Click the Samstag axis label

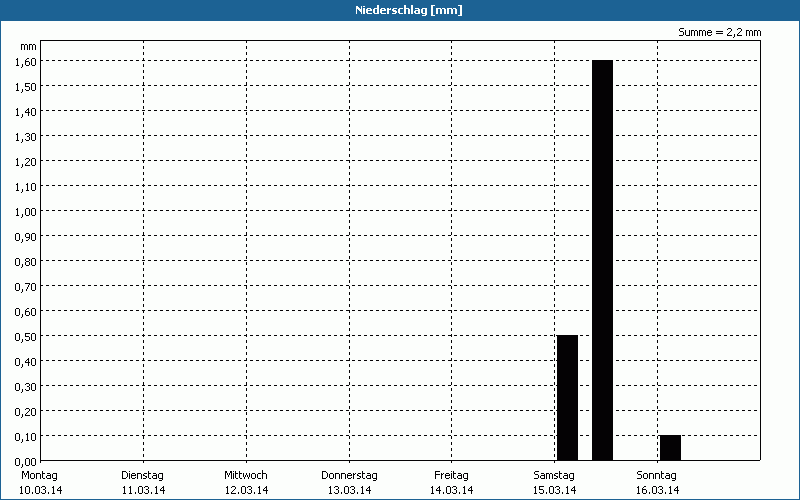click(x=554, y=476)
